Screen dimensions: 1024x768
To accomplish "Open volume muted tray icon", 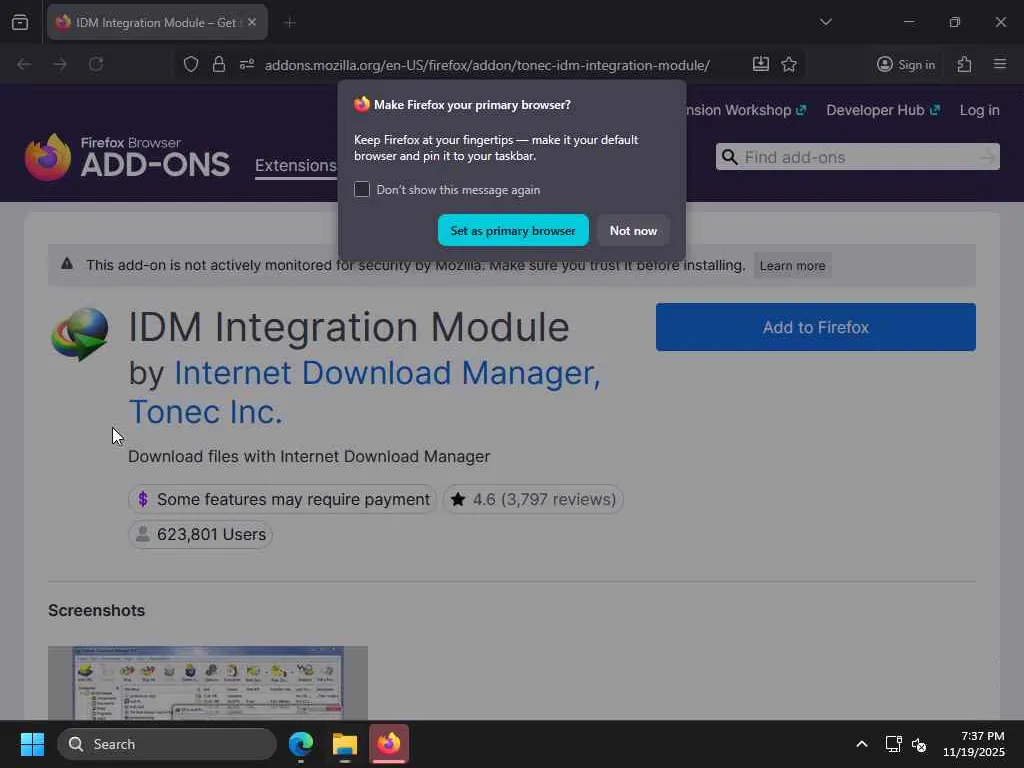I will click(919, 744).
